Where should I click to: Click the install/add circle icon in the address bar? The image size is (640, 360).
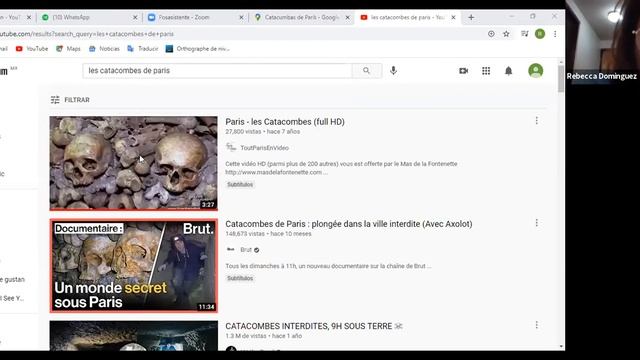[491, 34]
